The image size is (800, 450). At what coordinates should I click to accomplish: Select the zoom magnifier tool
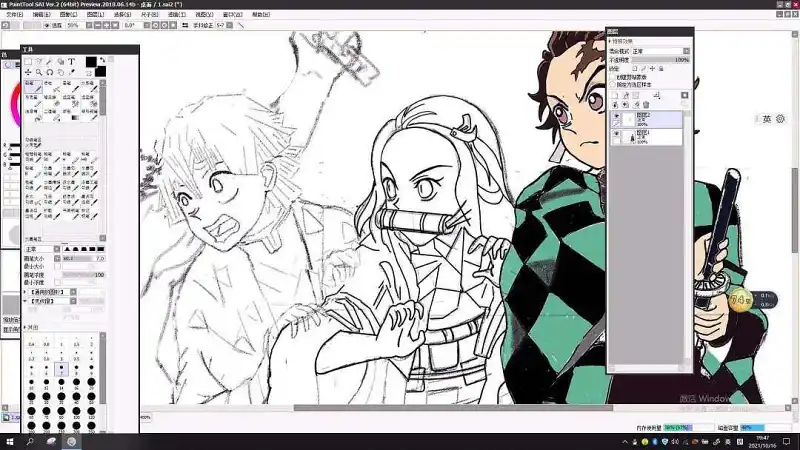(39, 72)
